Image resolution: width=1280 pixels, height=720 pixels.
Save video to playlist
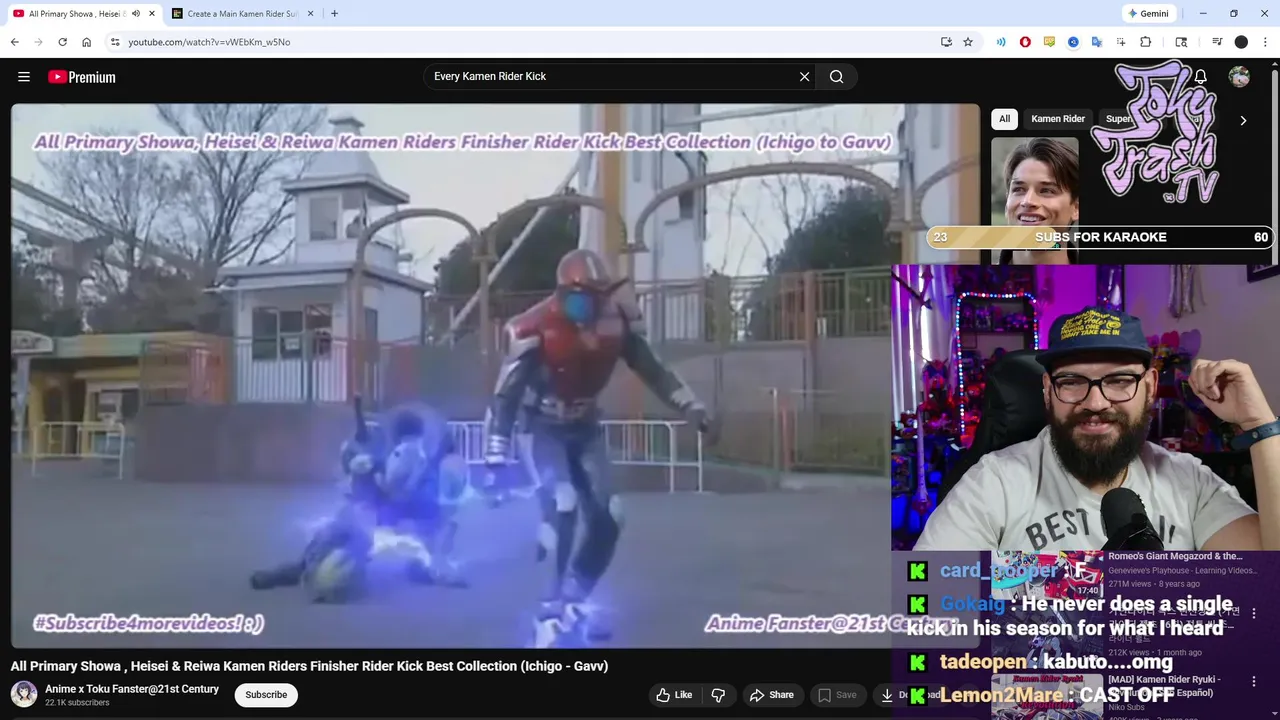coord(837,695)
